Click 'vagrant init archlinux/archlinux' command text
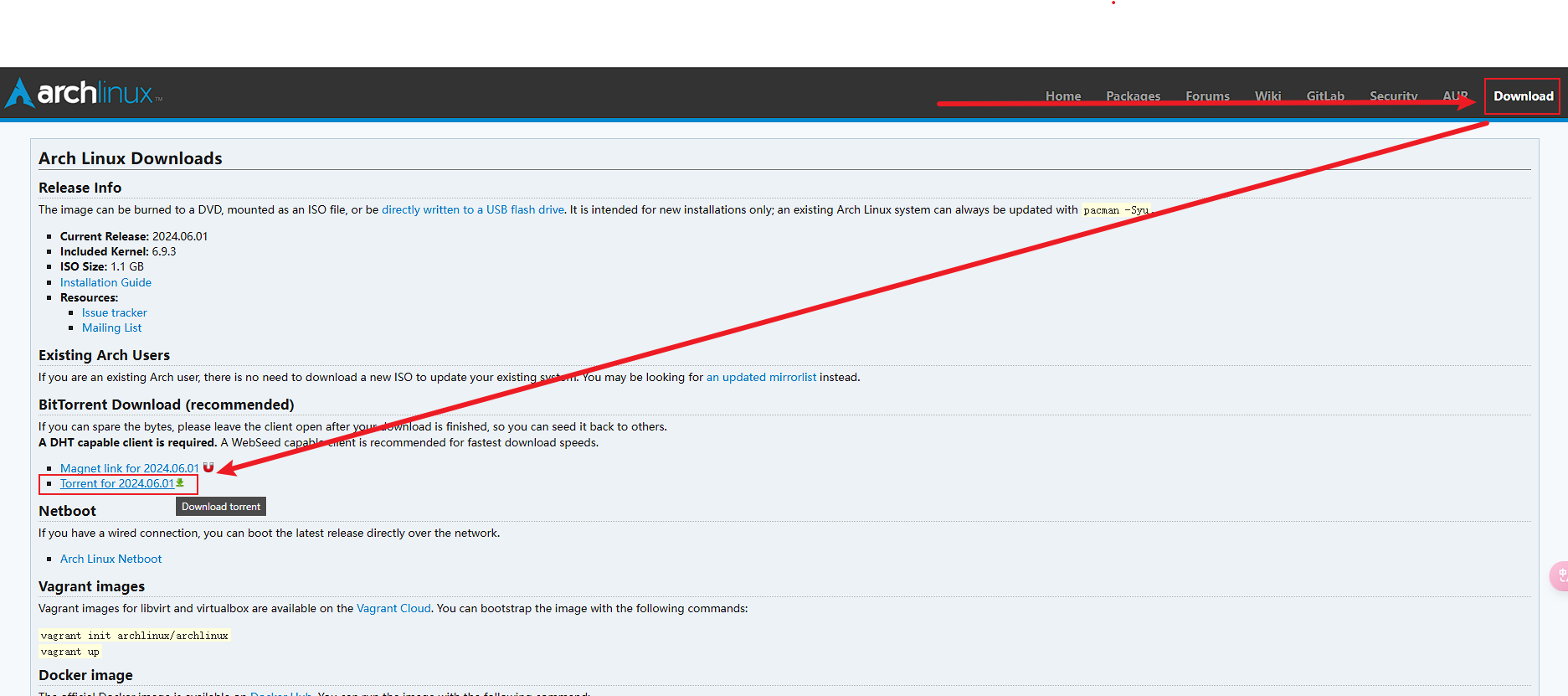The width and height of the screenshot is (1568, 696). tap(134, 636)
